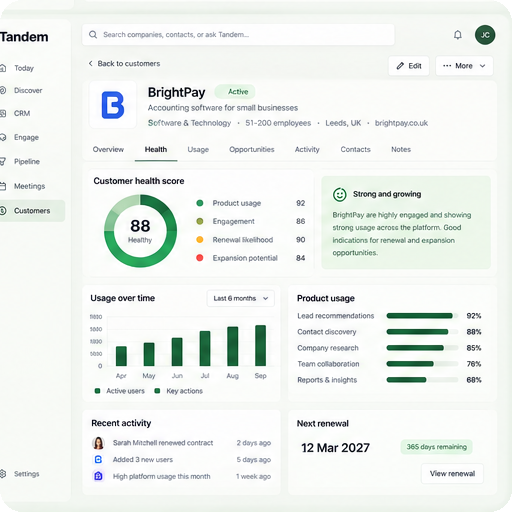Toggle the Active users chart legend
The image size is (512, 512).
(x=120, y=391)
